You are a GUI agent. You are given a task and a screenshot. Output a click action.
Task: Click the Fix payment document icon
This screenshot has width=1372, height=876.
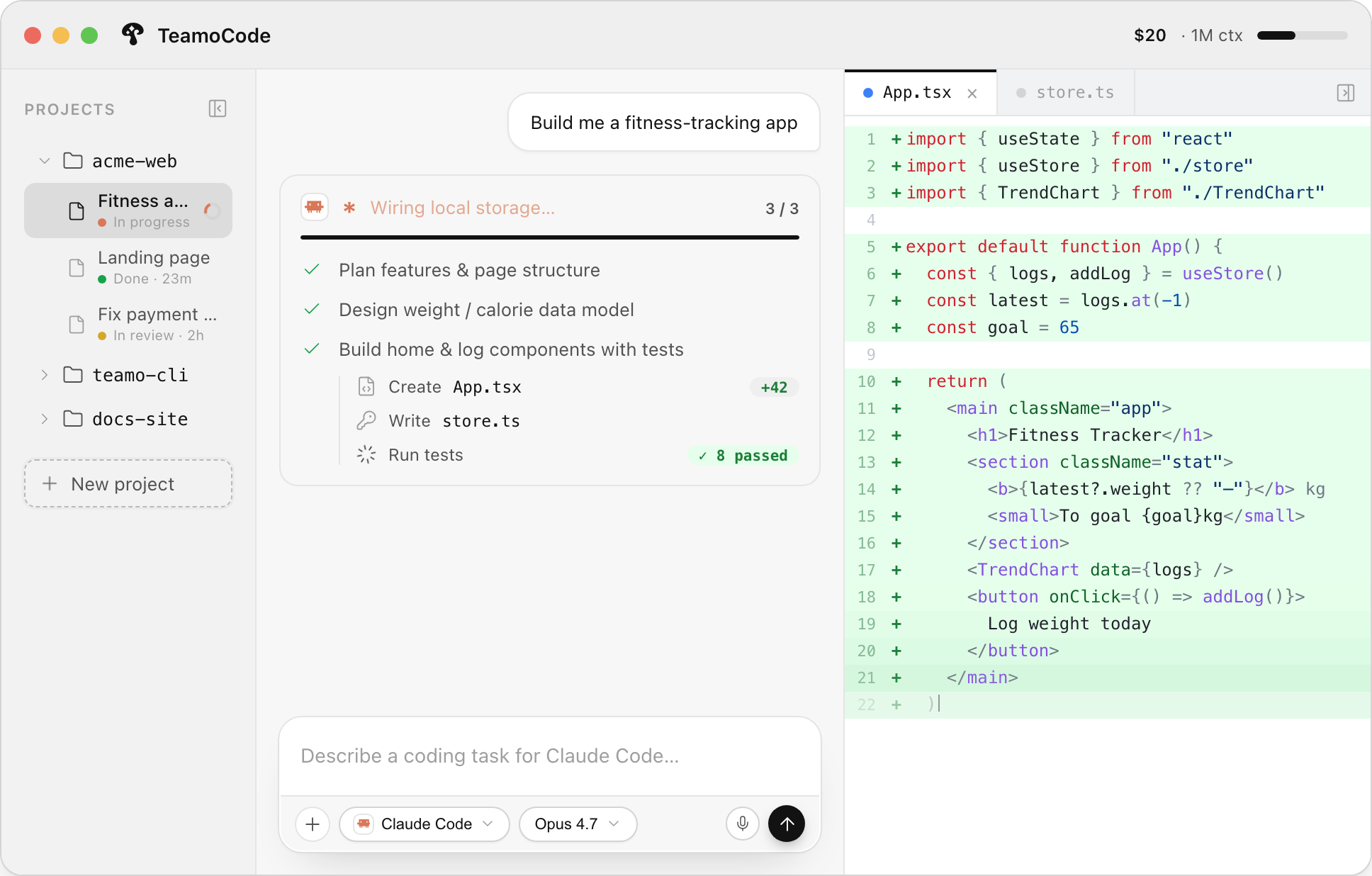pos(77,325)
